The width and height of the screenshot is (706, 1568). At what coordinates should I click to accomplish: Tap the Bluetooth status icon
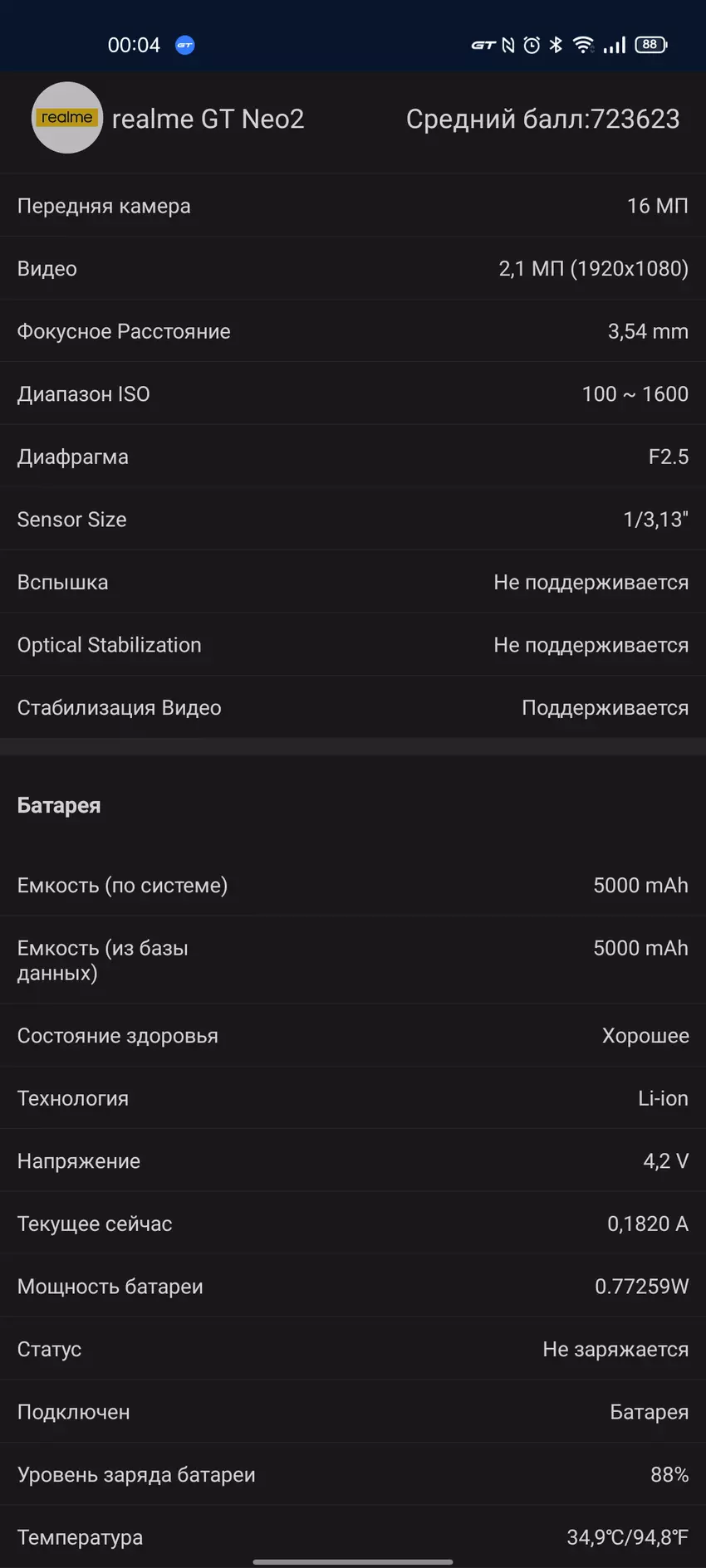(556, 45)
